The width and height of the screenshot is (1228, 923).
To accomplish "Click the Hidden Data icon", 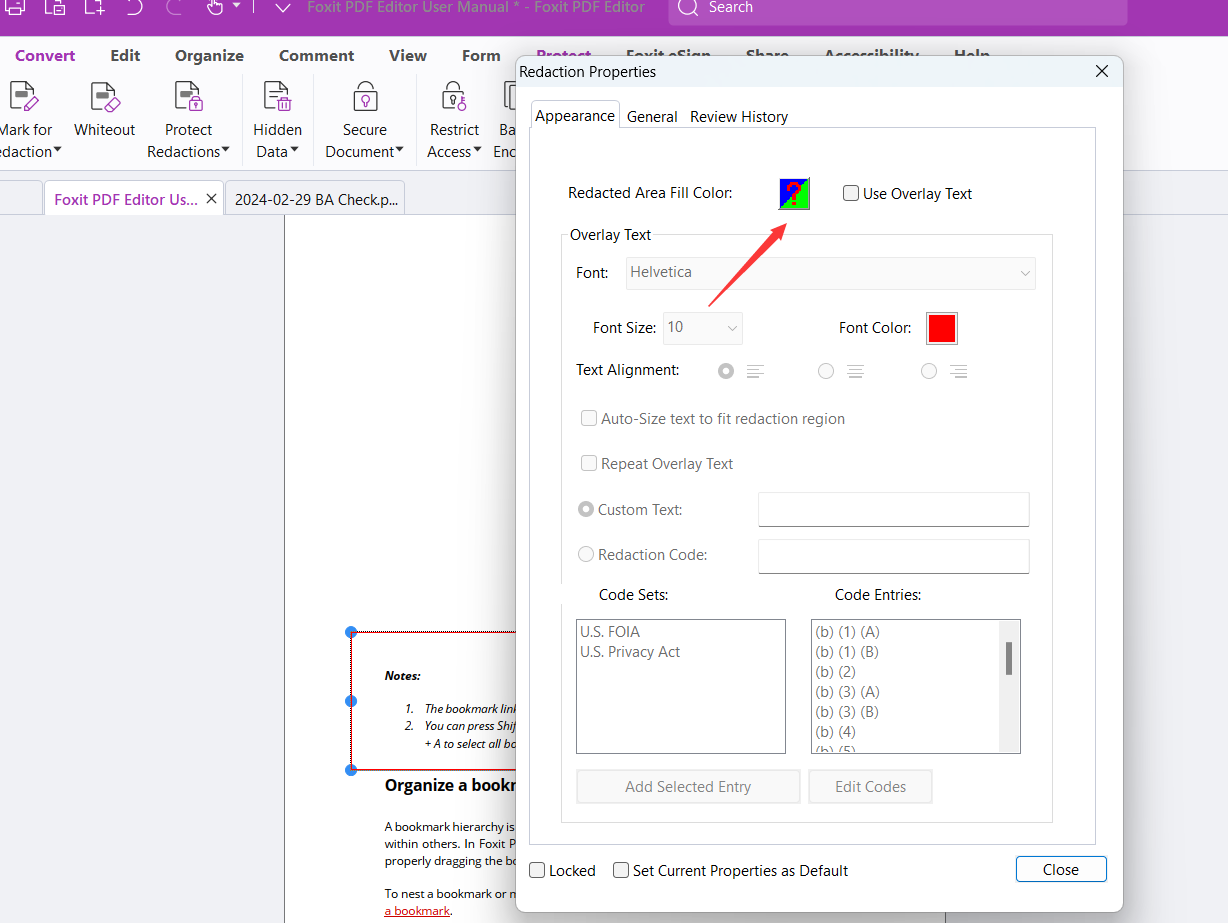I will coord(277,100).
